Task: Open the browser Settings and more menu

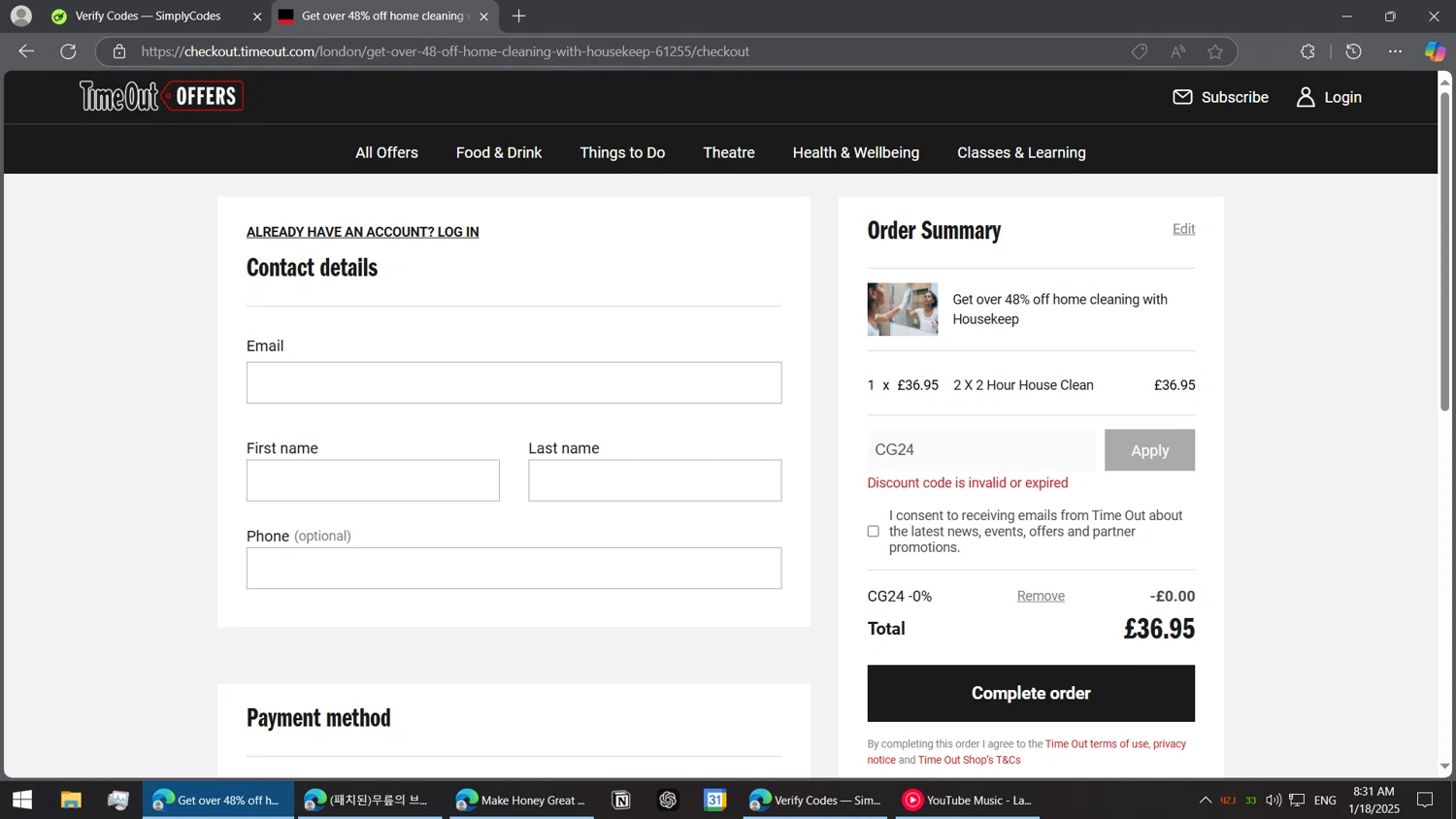Action: 1395,51
